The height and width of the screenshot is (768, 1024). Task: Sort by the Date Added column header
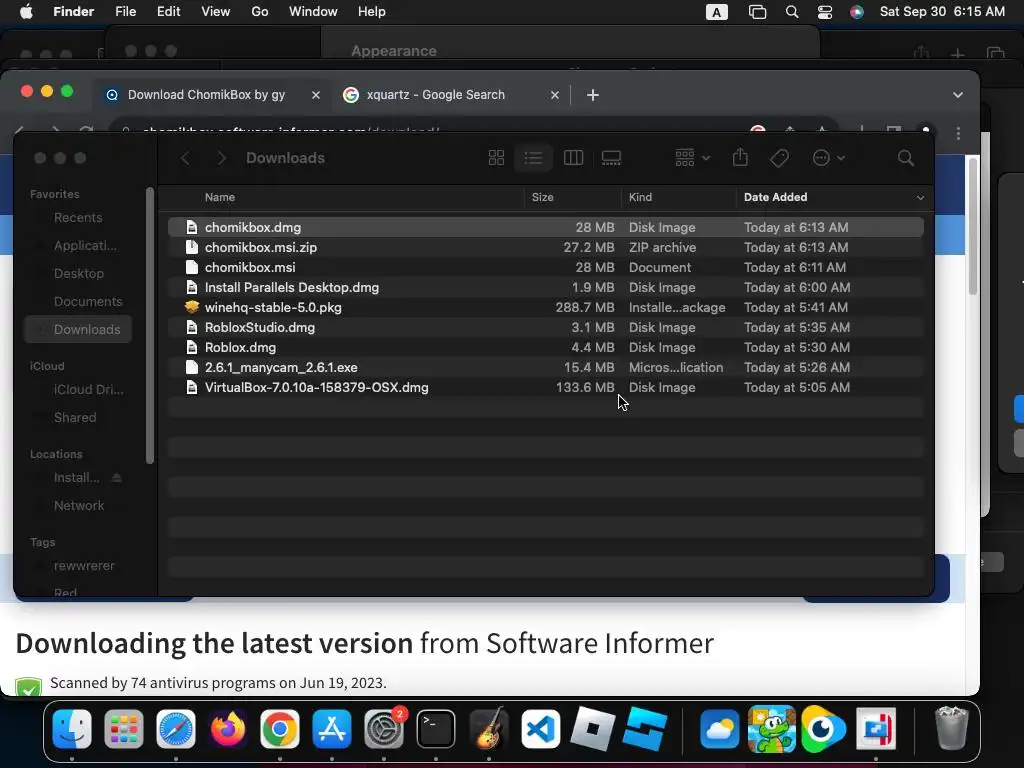pos(775,197)
